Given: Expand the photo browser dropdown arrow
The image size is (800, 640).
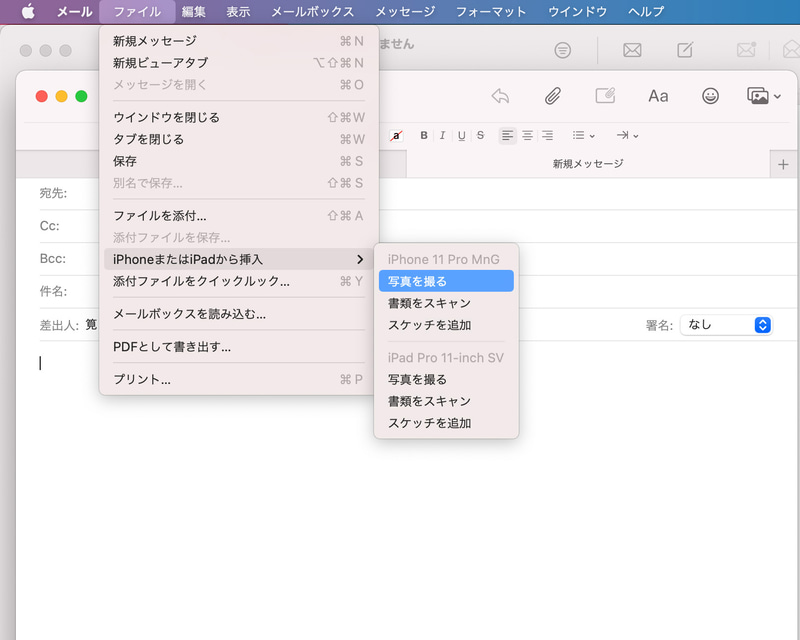Looking at the screenshot, I should coord(777,96).
